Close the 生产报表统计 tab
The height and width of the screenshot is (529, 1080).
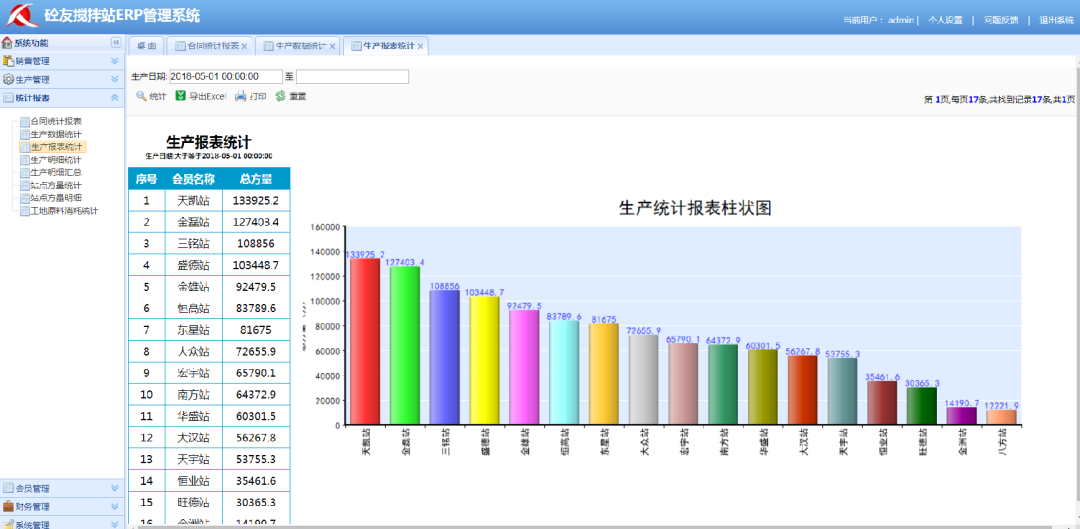click(x=421, y=46)
